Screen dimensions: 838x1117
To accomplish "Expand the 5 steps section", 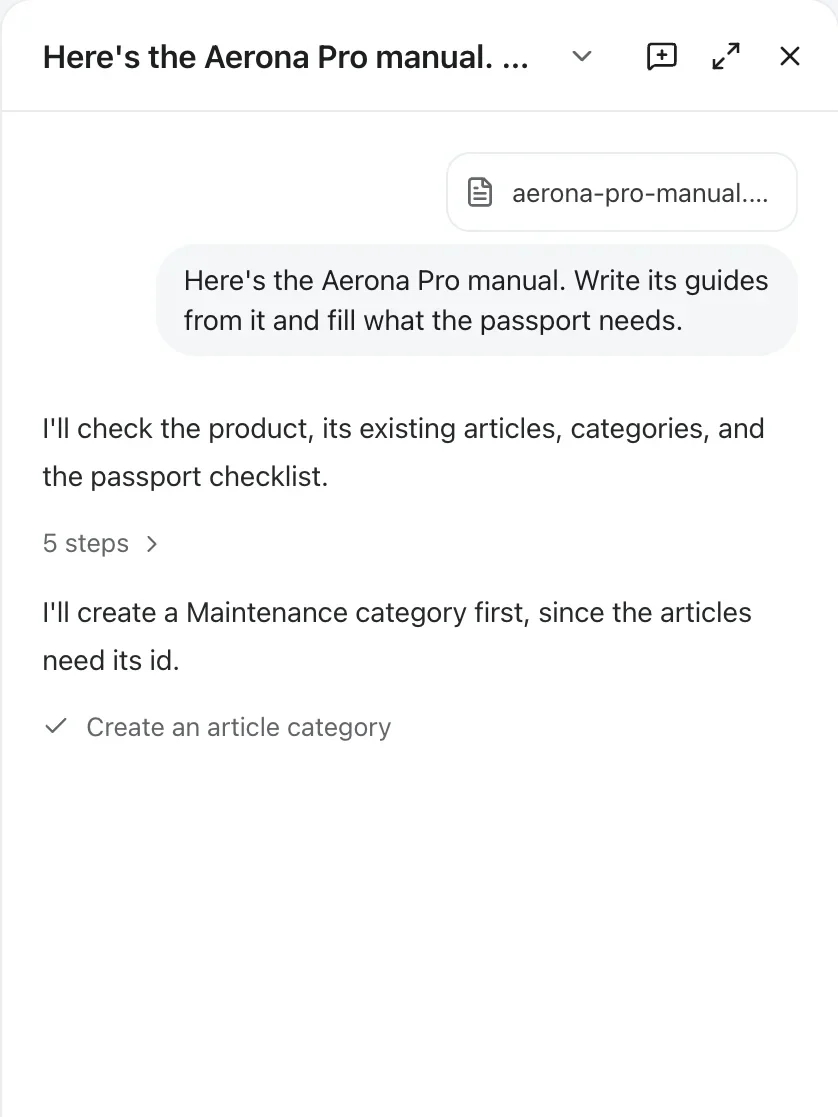I will (x=100, y=544).
